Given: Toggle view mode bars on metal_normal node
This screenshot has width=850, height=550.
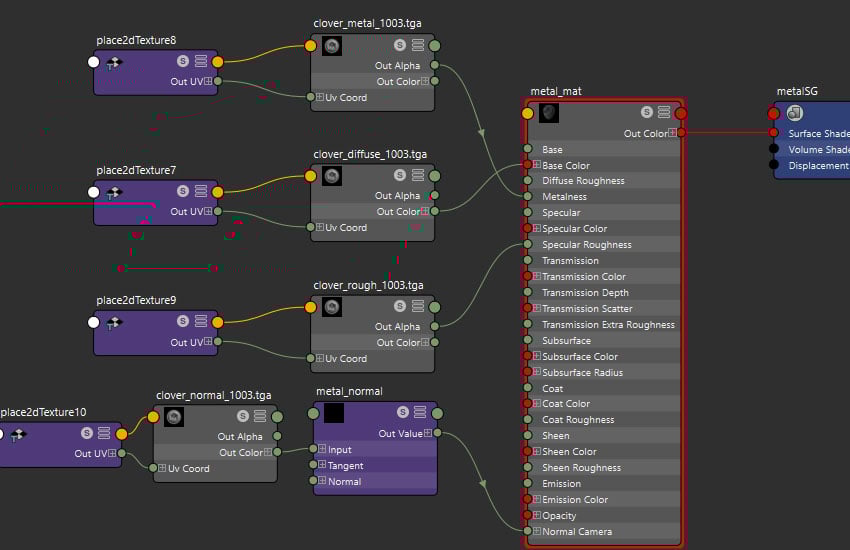Looking at the screenshot, I should (420, 412).
